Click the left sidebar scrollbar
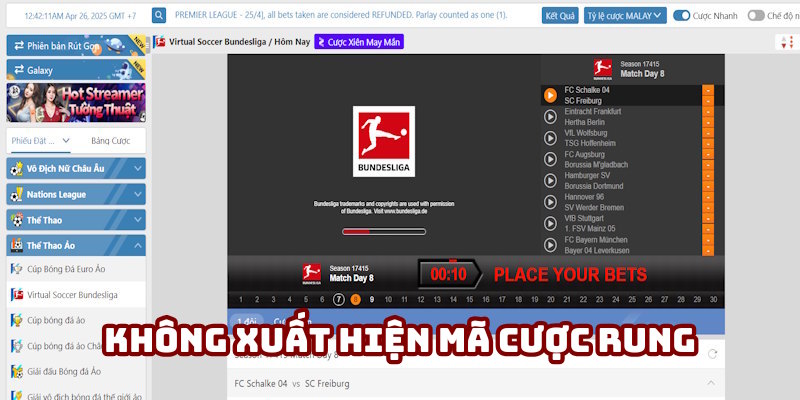Screen dimensions: 800x400 [148, 45]
